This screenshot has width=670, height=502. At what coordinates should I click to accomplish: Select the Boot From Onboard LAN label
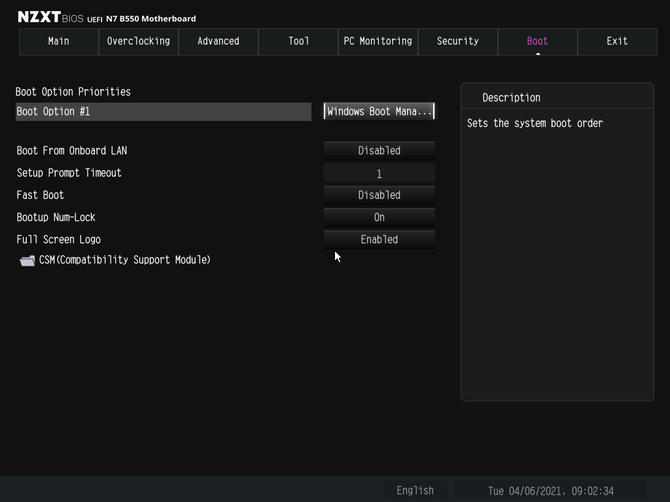pyautogui.click(x=72, y=151)
